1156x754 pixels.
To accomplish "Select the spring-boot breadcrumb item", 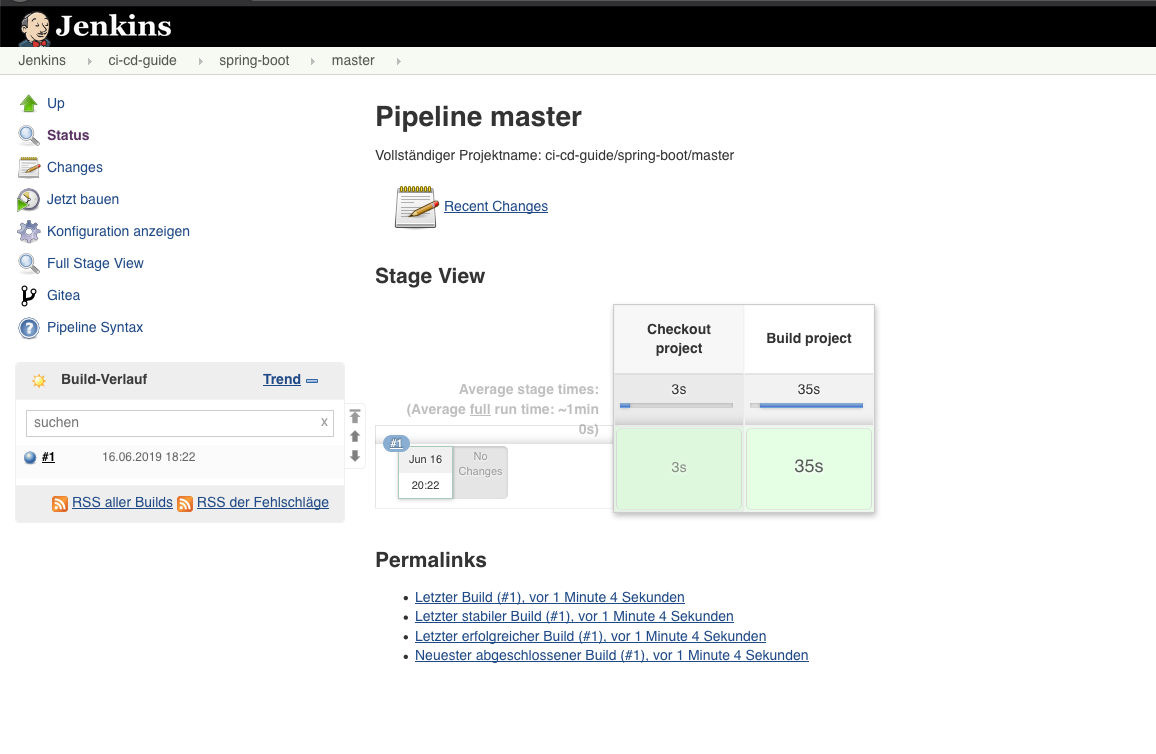I will pyautogui.click(x=254, y=60).
